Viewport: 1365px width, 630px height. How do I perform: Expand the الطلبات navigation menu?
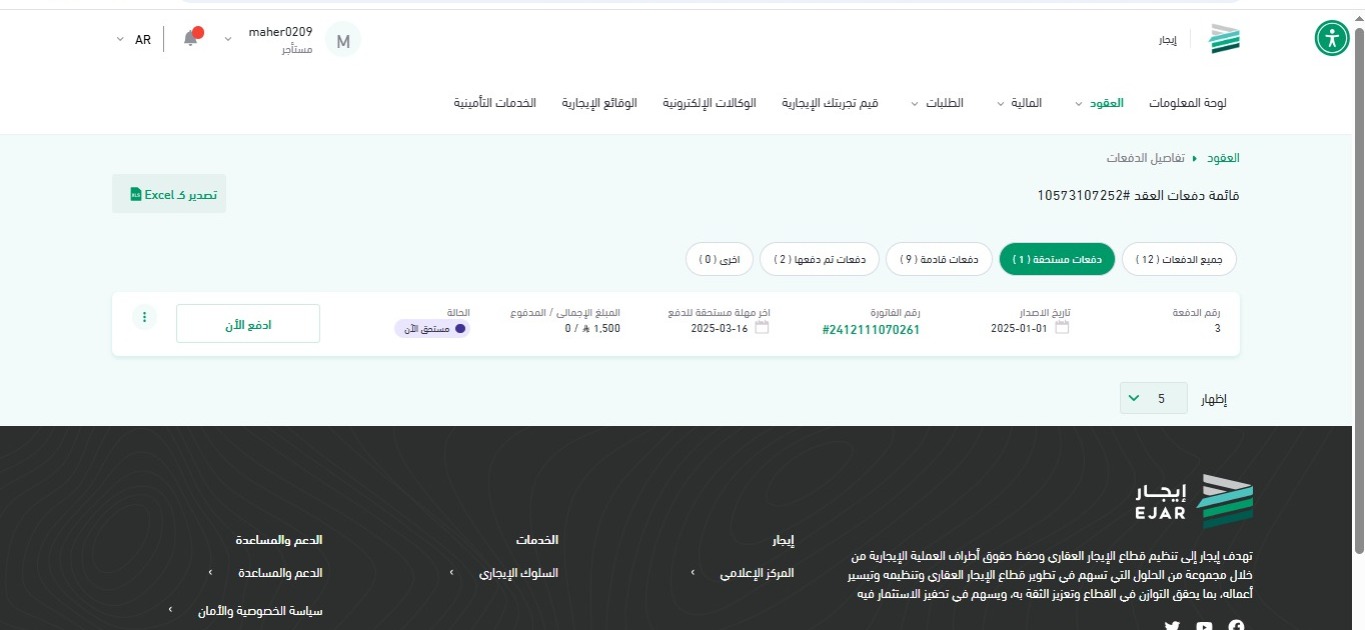937,103
